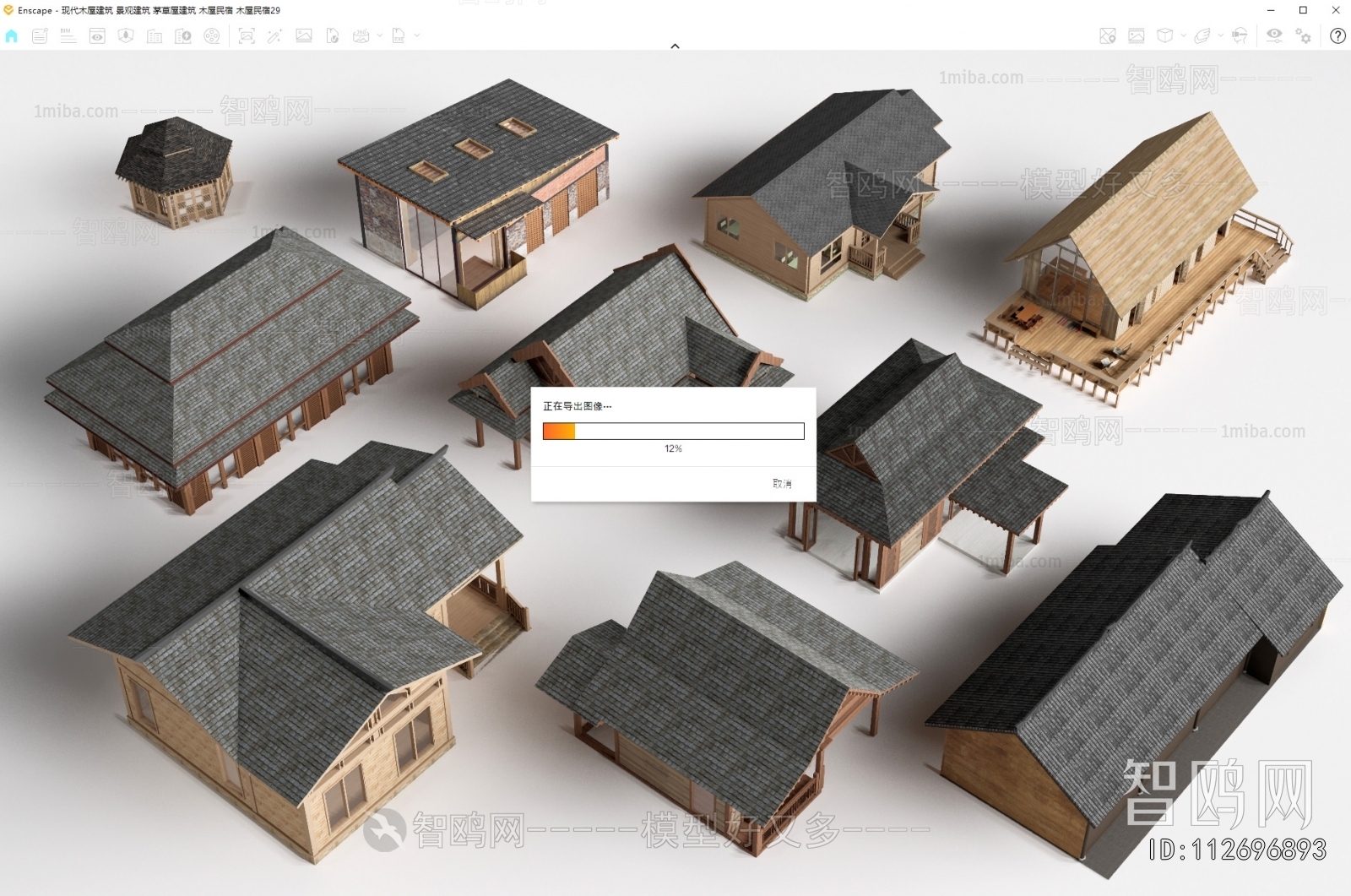Click the VR headset icon

[x=1239, y=35]
